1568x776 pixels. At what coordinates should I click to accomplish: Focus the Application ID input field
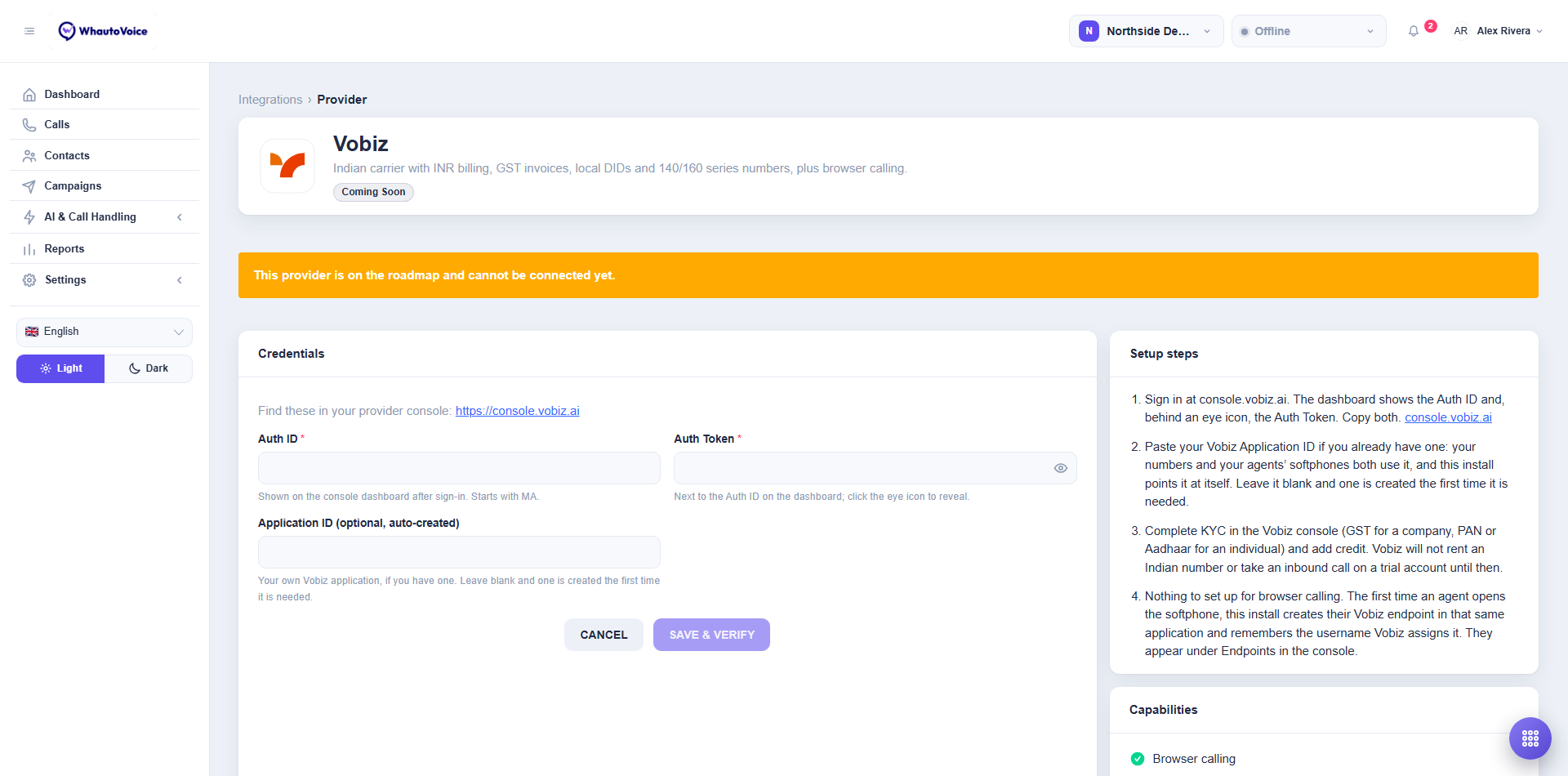point(459,552)
